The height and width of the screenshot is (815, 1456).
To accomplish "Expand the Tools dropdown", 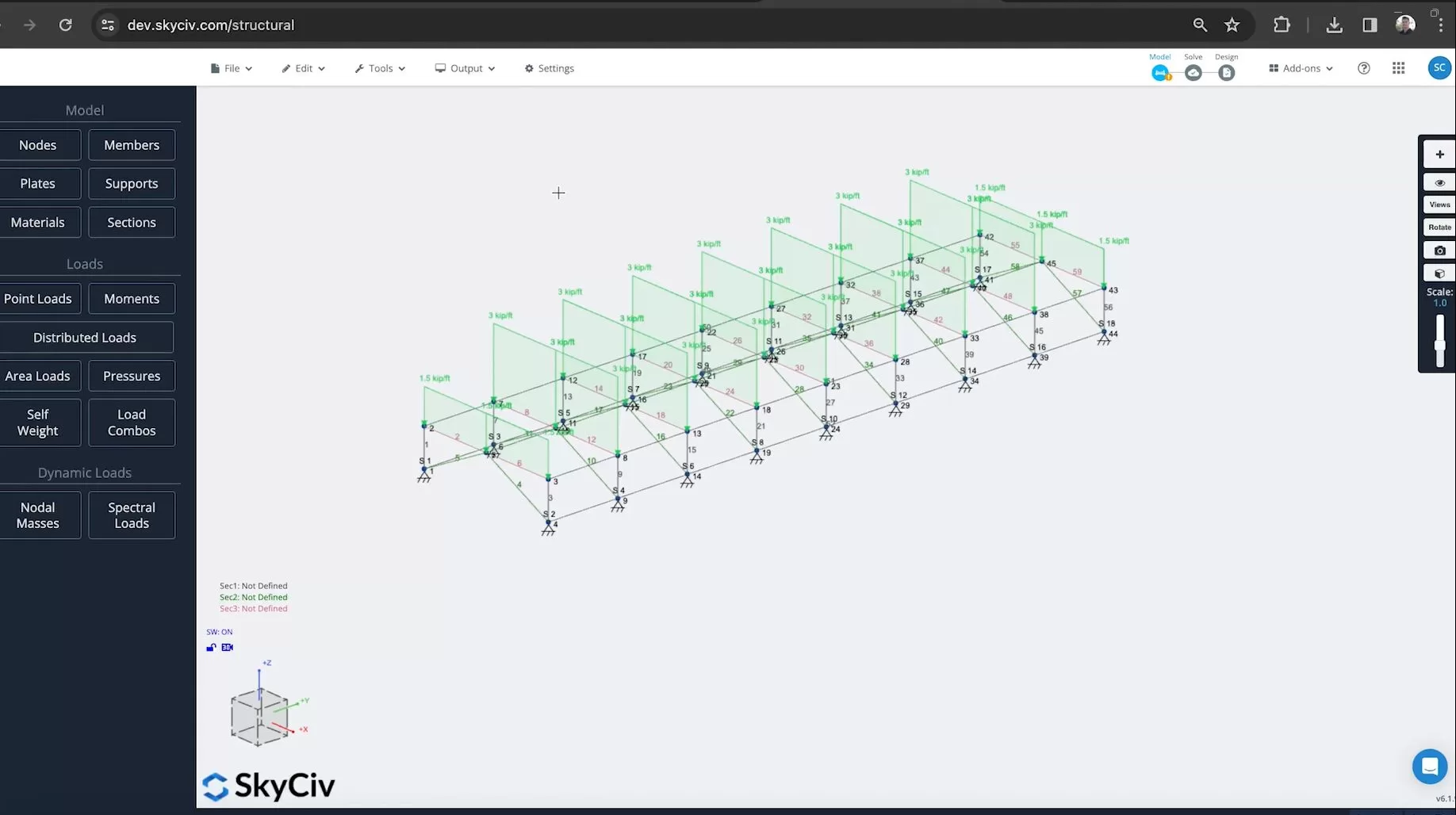I will [x=379, y=68].
